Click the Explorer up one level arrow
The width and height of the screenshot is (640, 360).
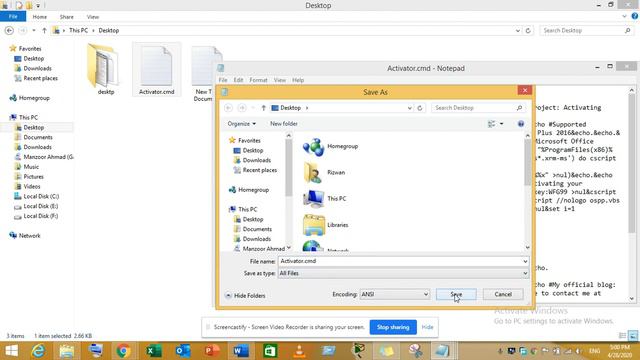pyautogui.click(x=44, y=31)
